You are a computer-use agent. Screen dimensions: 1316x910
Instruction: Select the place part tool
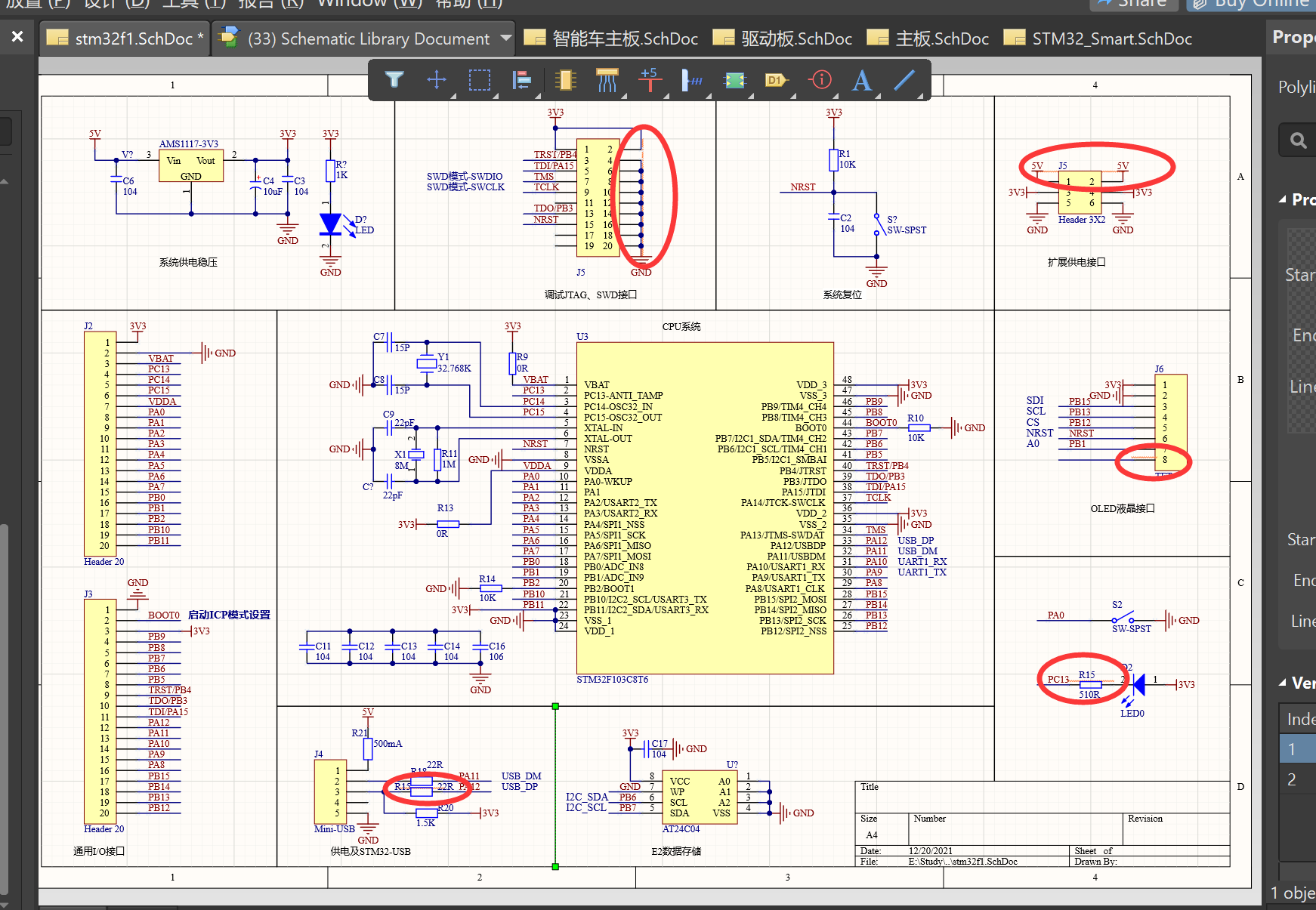[x=565, y=79]
